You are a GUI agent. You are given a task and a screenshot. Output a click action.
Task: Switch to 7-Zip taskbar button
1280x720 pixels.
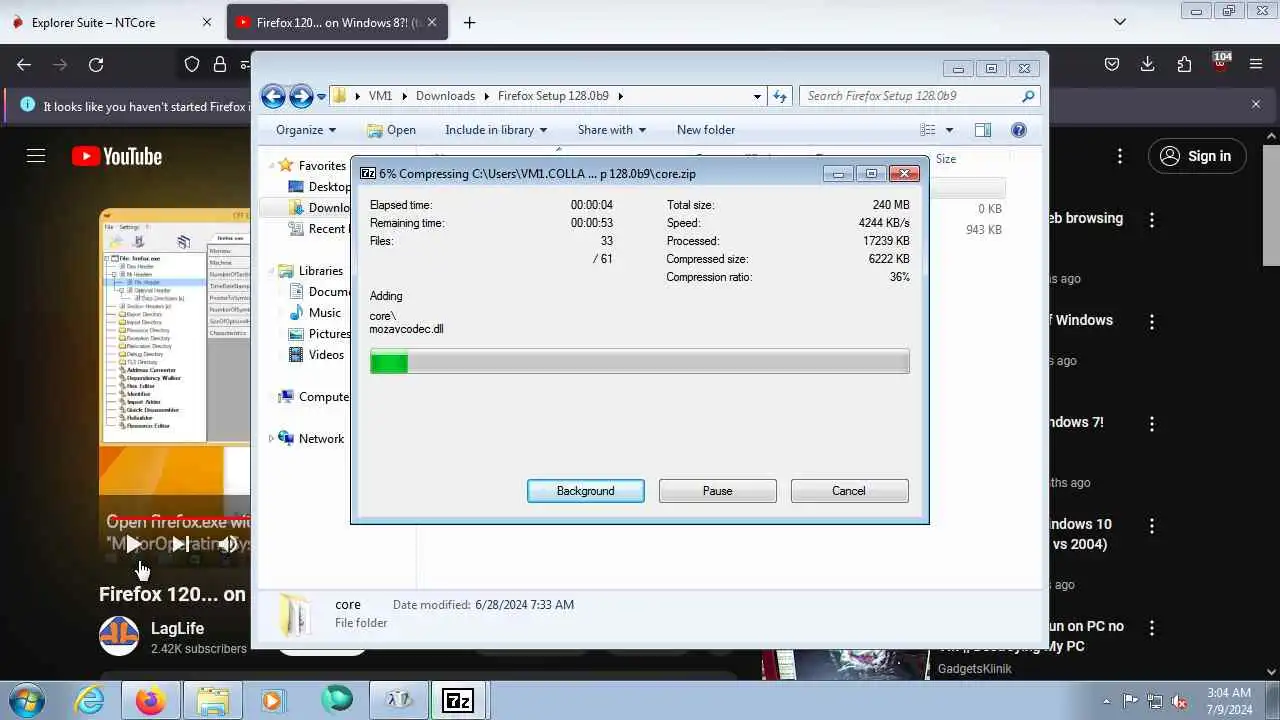coord(457,700)
